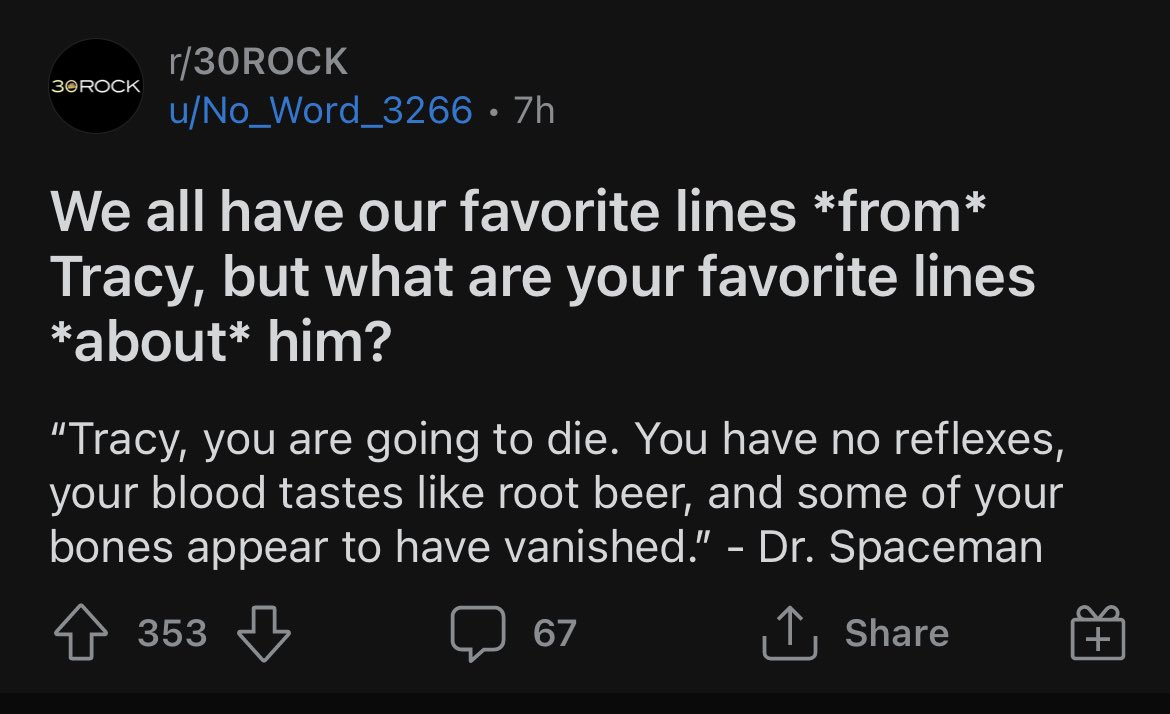Go to r/30ROCK subreddit link
This screenshot has height=714, width=1170.
point(258,61)
